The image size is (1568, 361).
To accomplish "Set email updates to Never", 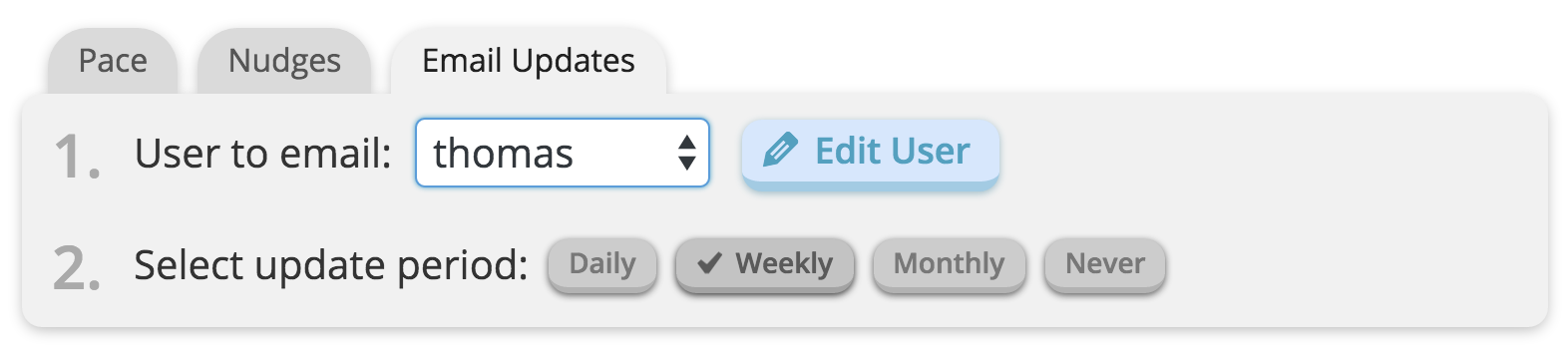I will (1105, 264).
